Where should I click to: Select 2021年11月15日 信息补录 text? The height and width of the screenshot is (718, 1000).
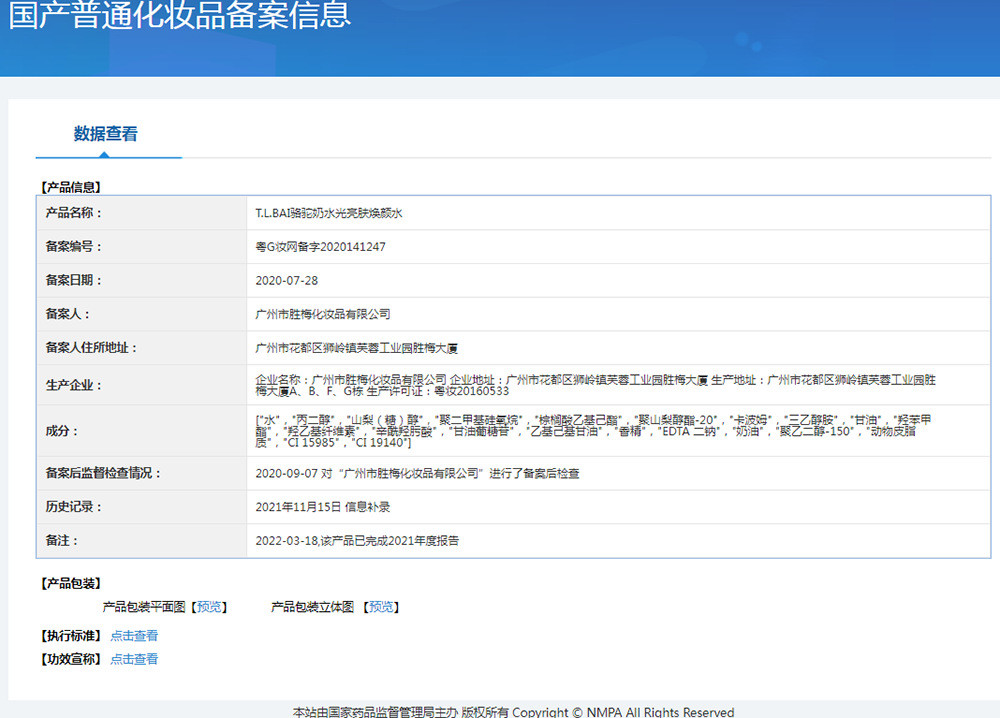click(323, 507)
